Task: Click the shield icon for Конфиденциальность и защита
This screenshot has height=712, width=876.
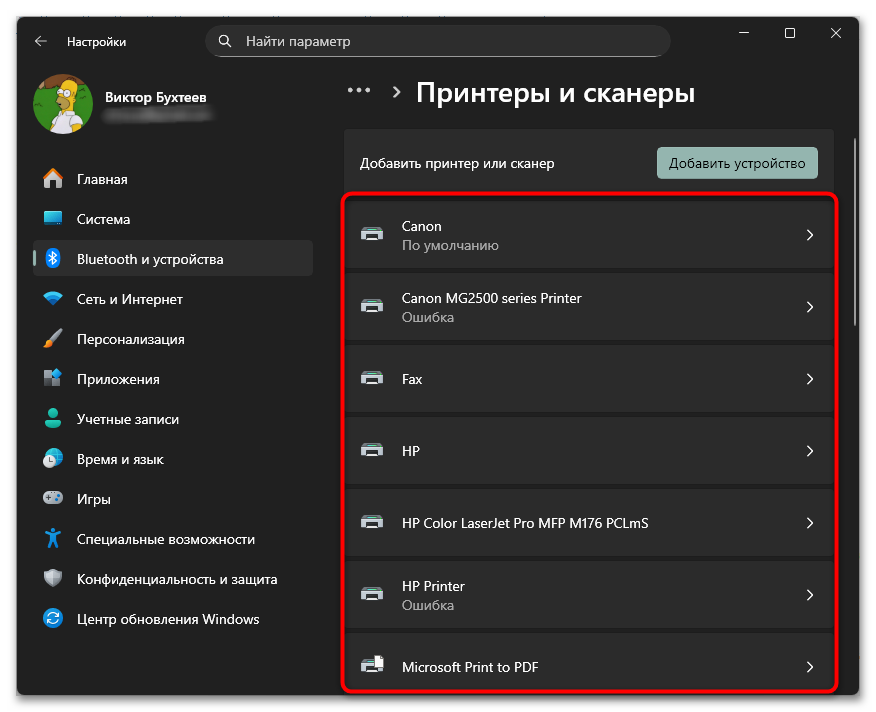Action: pyautogui.click(x=52, y=579)
